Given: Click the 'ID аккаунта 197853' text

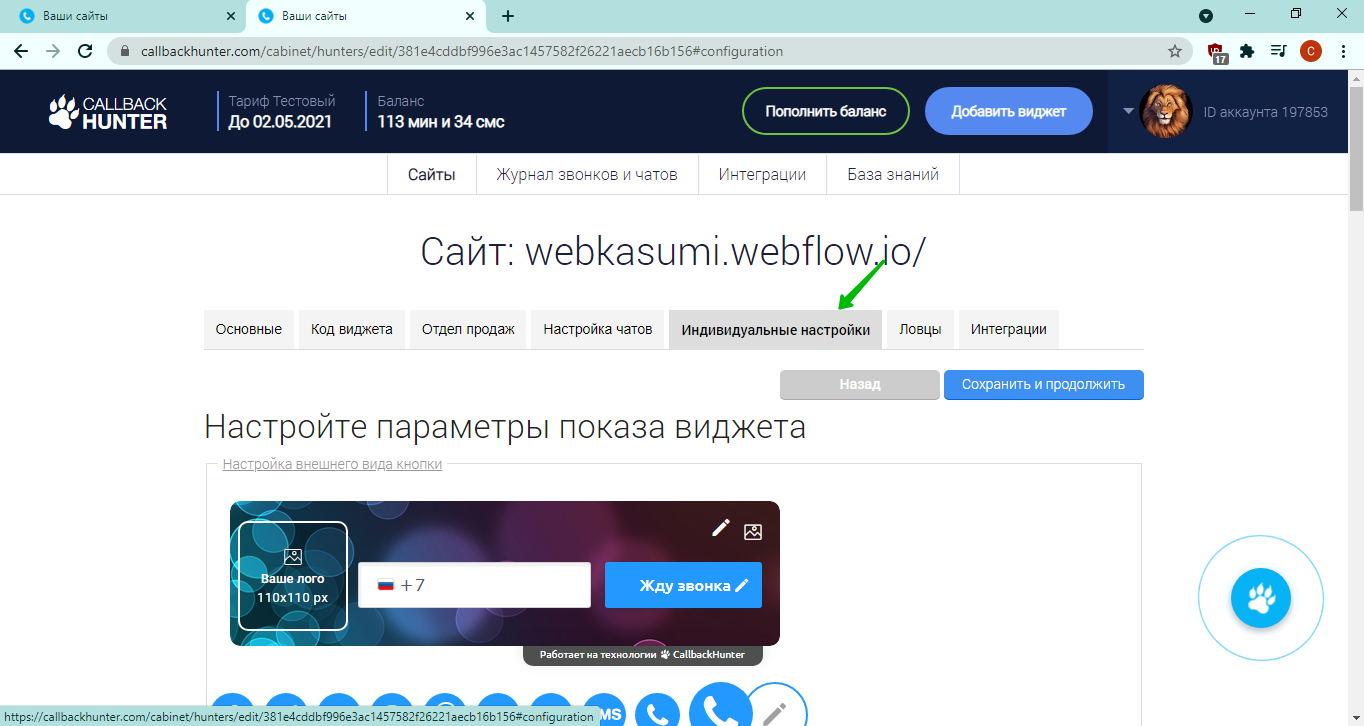Looking at the screenshot, I should pyautogui.click(x=1265, y=112).
